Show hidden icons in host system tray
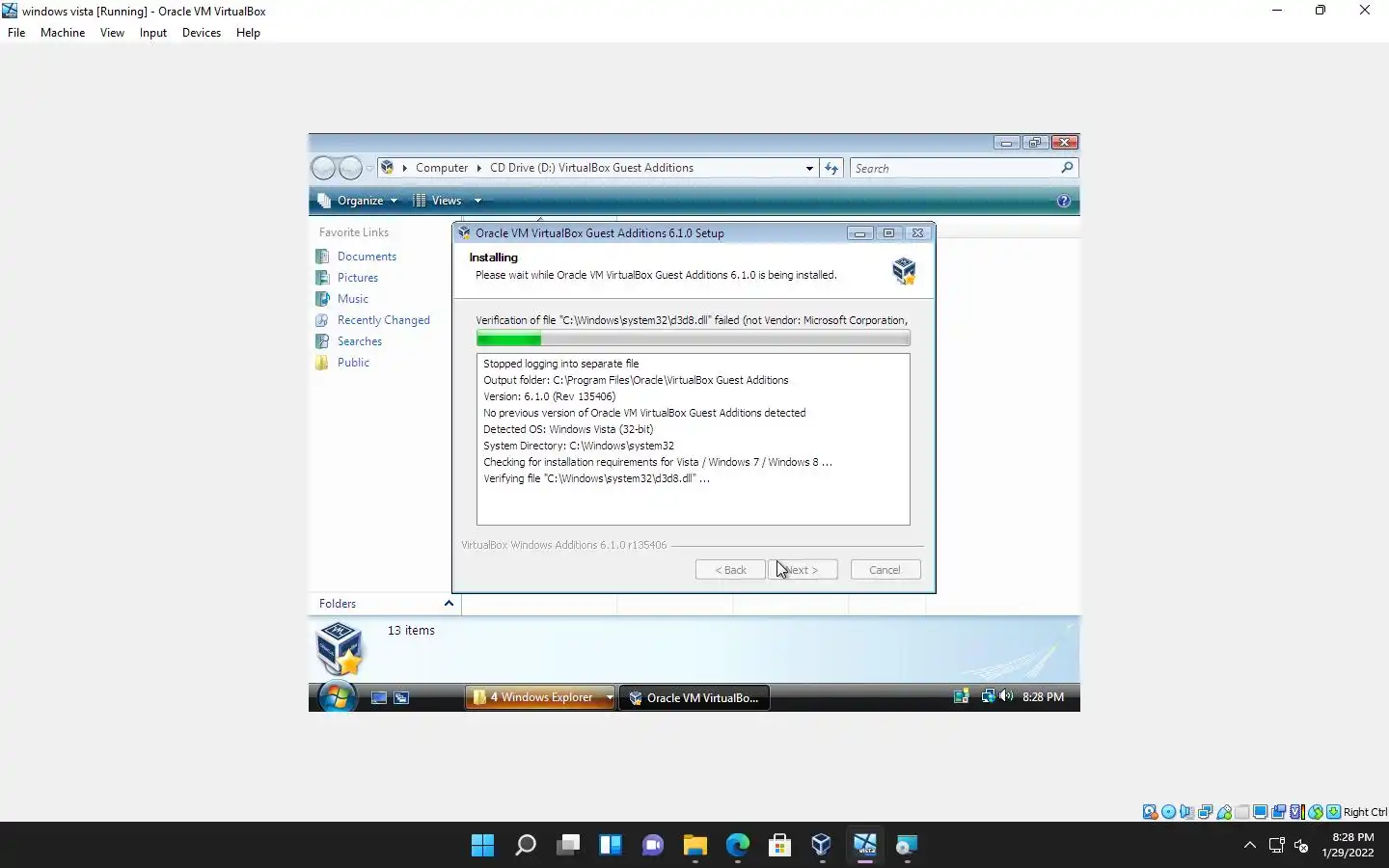The image size is (1389, 868). pyautogui.click(x=1250, y=846)
